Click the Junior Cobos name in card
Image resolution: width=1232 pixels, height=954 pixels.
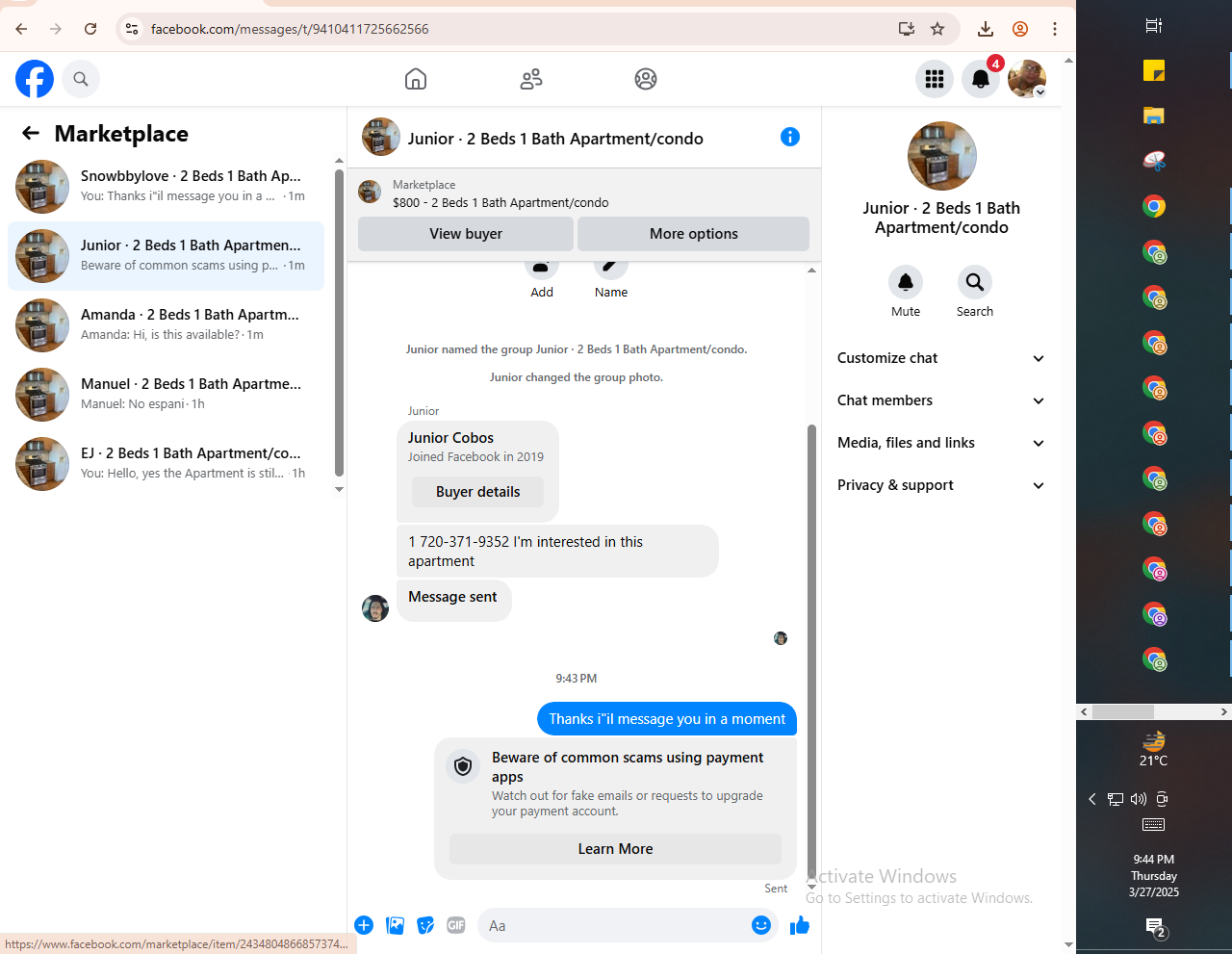coord(450,438)
